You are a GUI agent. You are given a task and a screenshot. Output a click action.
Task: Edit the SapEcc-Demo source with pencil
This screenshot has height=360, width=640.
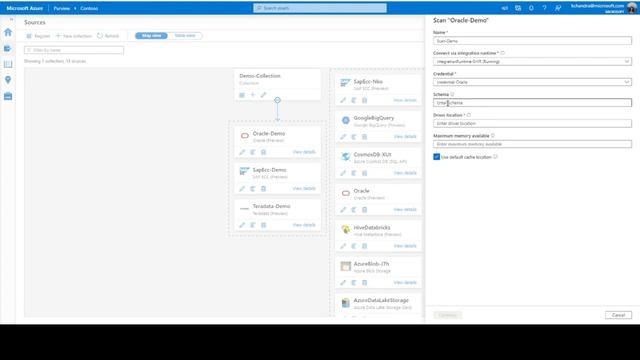point(242,189)
